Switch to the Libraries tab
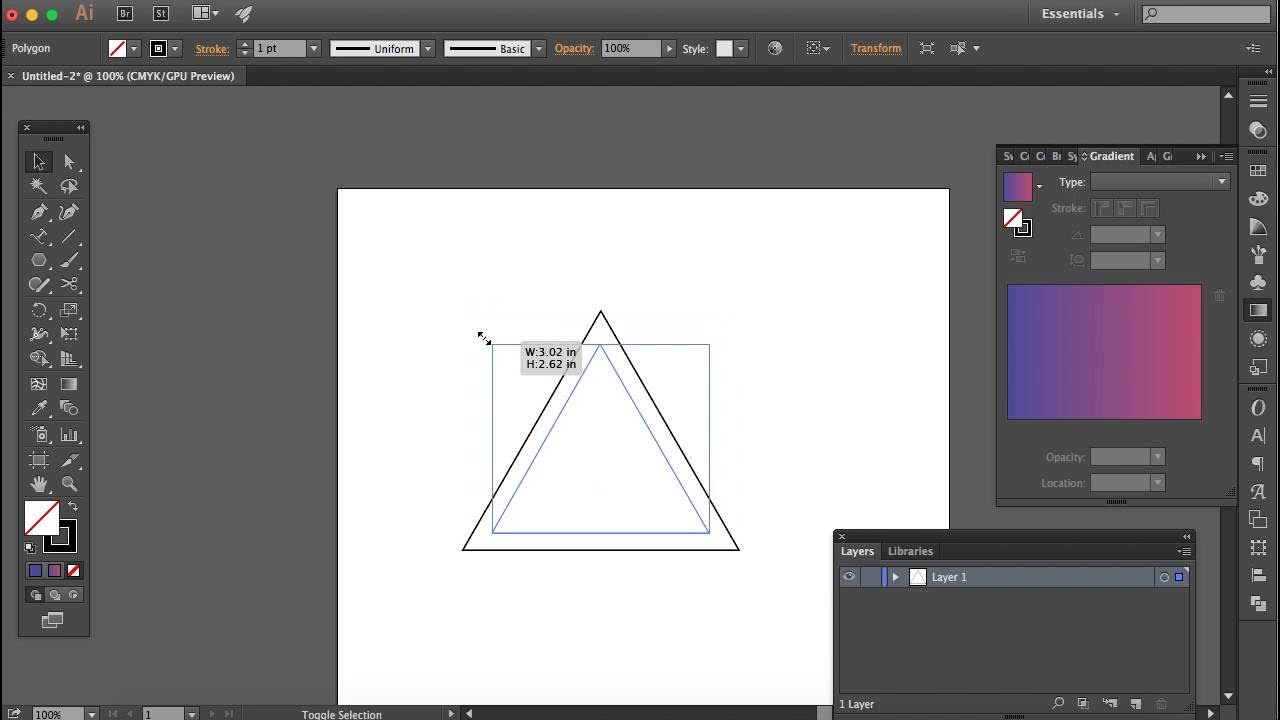The height and width of the screenshot is (720, 1280). point(910,551)
